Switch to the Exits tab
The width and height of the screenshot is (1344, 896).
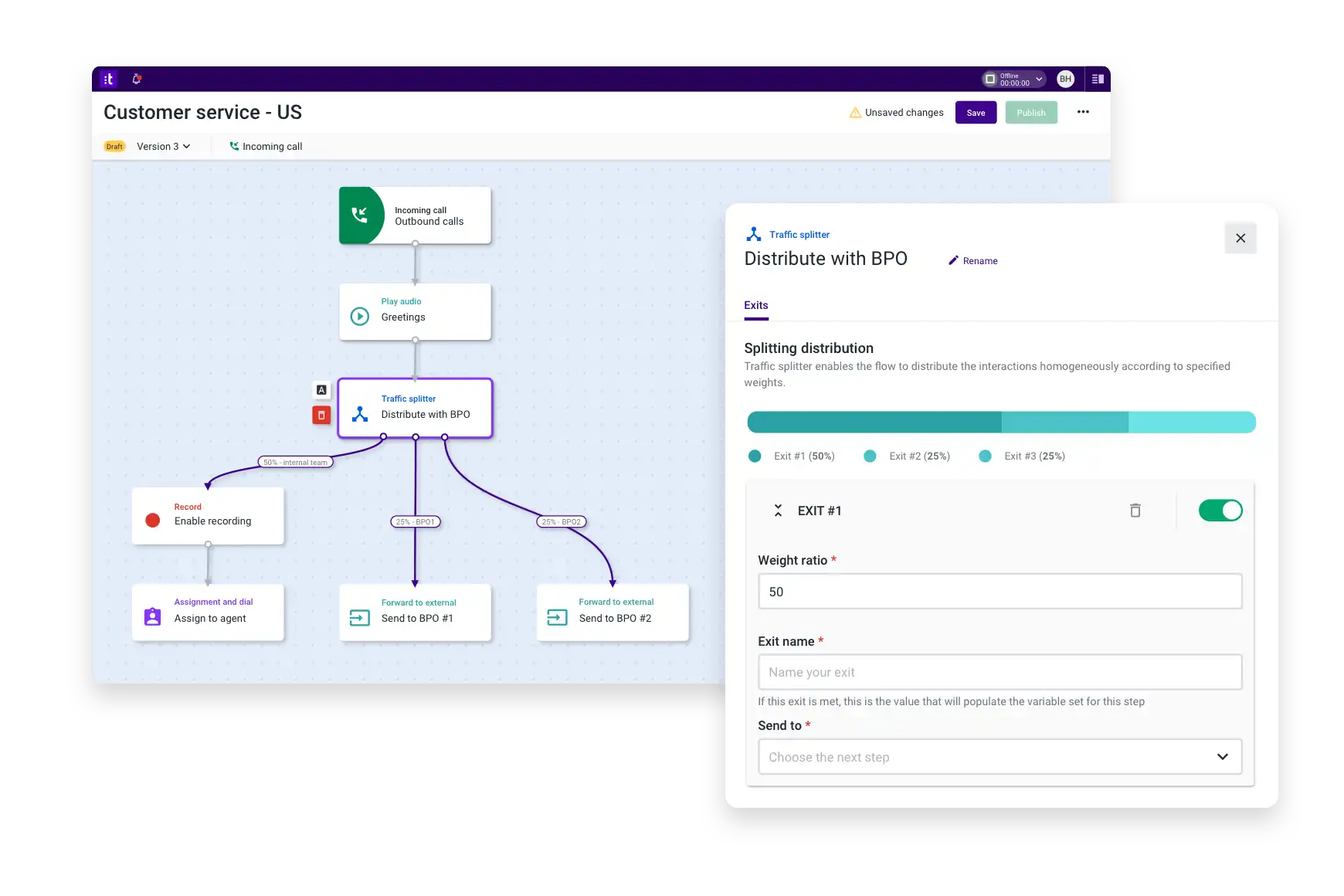coord(755,305)
